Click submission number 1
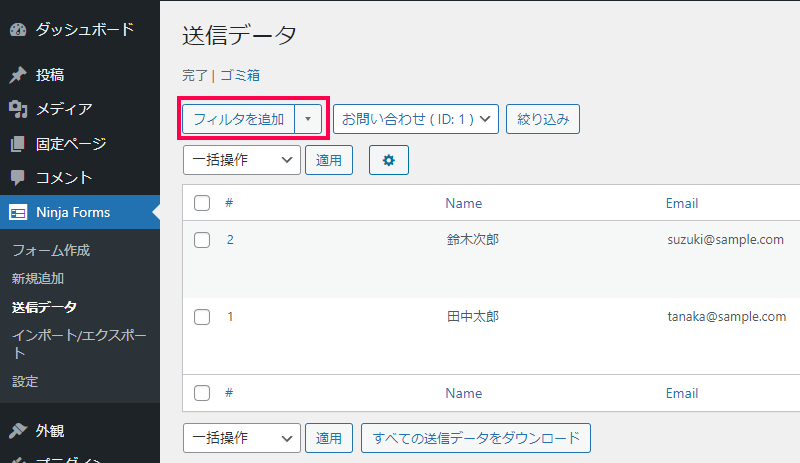The image size is (800, 463). pyautogui.click(x=231, y=317)
